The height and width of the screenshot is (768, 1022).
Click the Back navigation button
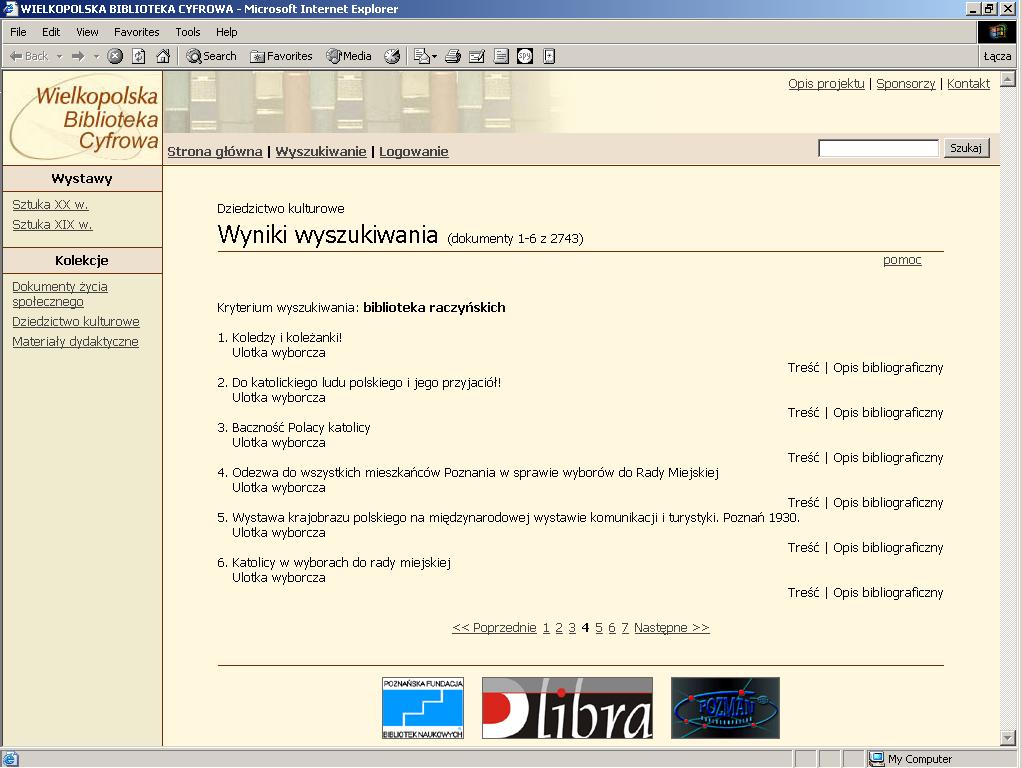coord(29,57)
